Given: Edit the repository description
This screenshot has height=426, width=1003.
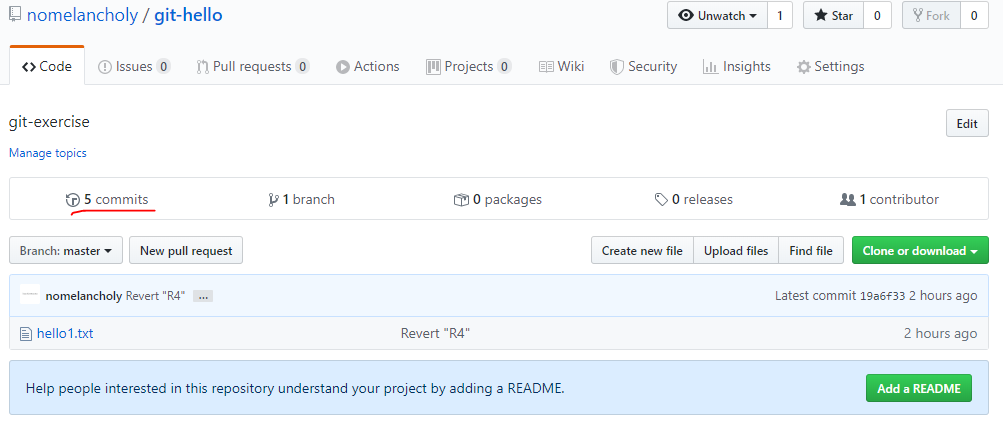Looking at the screenshot, I should click(x=967, y=123).
